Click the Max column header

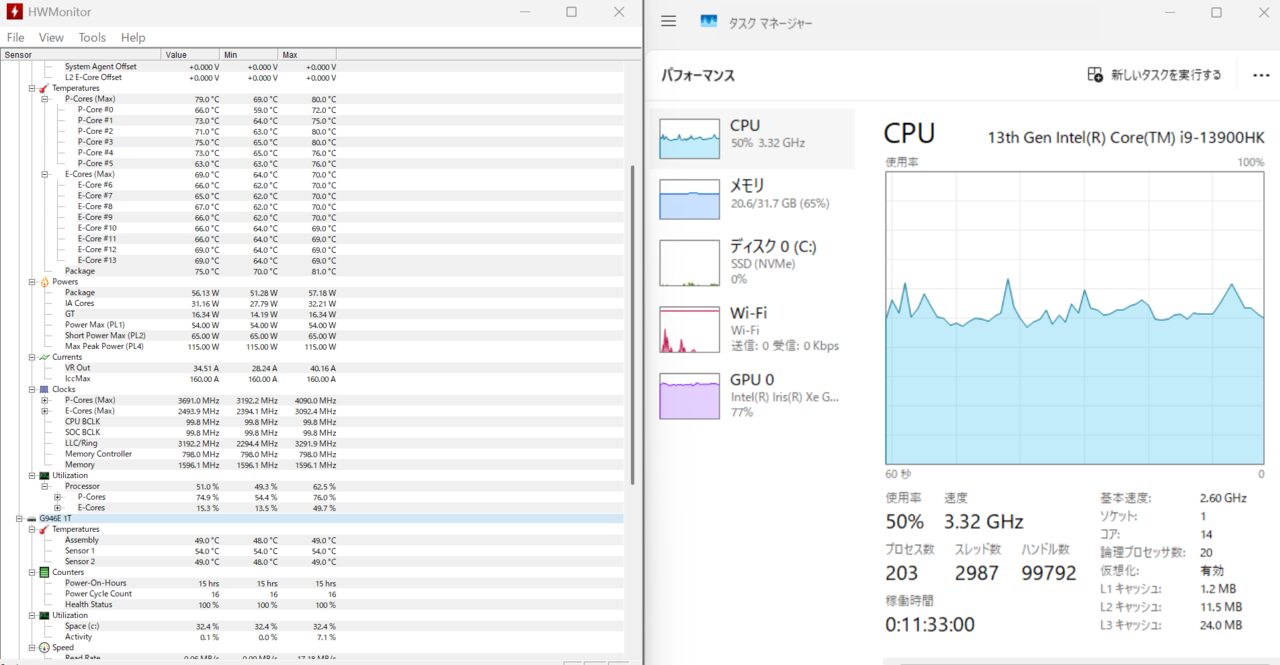(307, 54)
